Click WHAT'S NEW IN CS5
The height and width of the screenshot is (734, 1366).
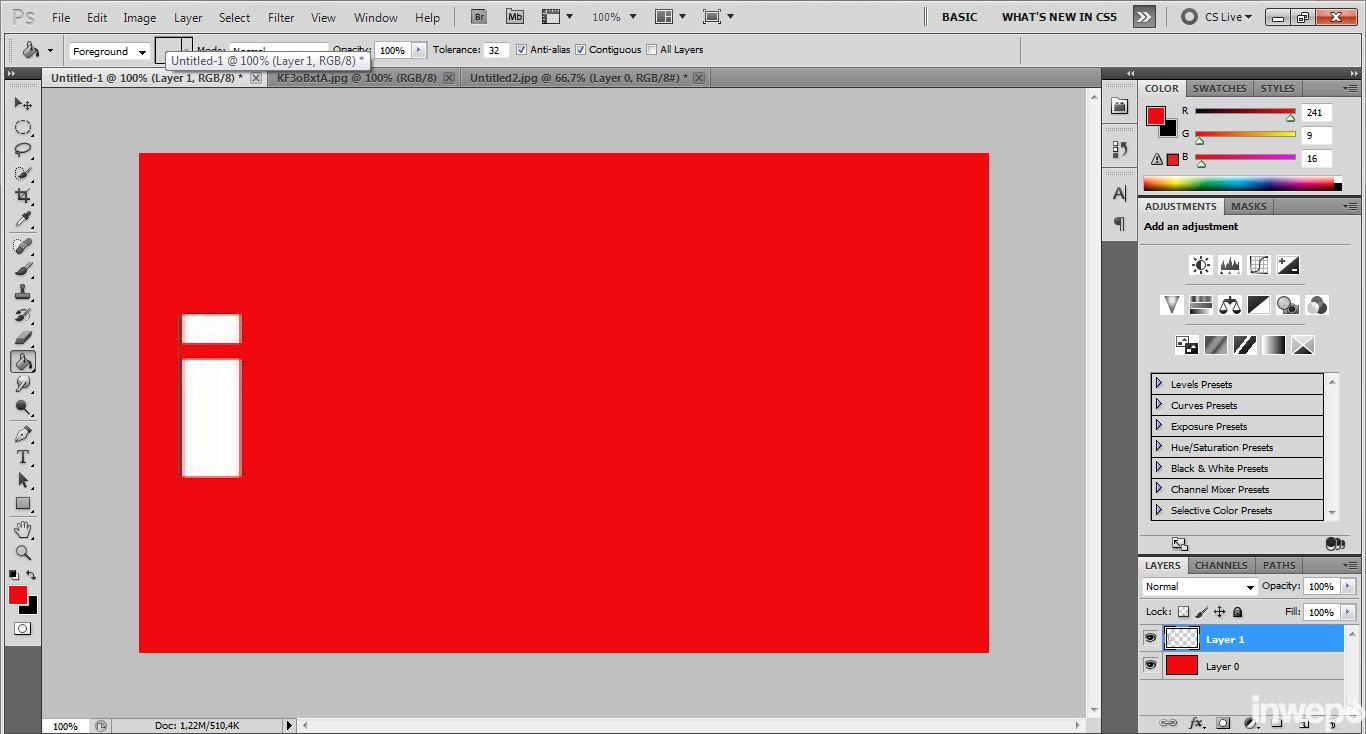[1059, 16]
